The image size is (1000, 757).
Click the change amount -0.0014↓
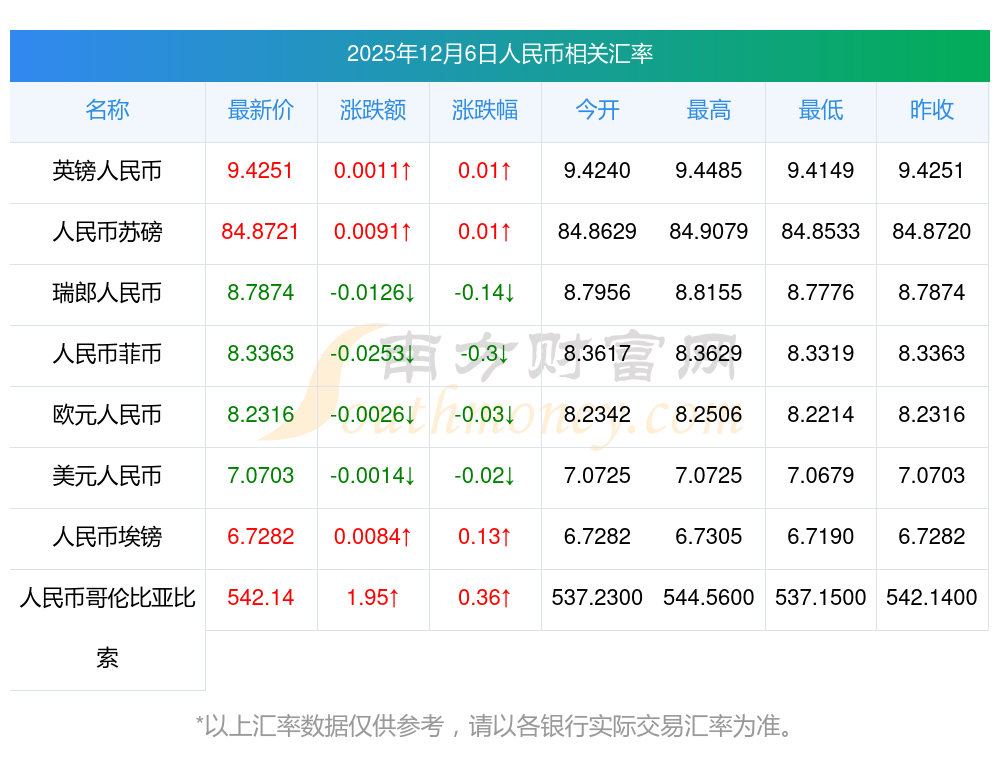coord(372,476)
